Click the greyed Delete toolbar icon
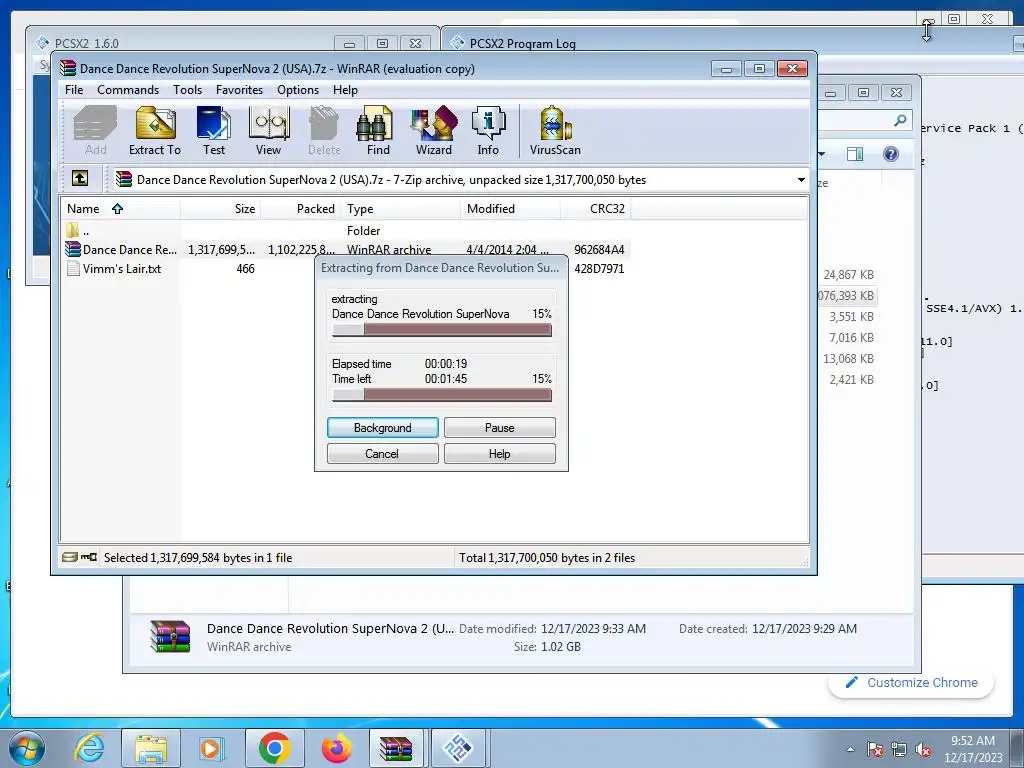 (324, 131)
